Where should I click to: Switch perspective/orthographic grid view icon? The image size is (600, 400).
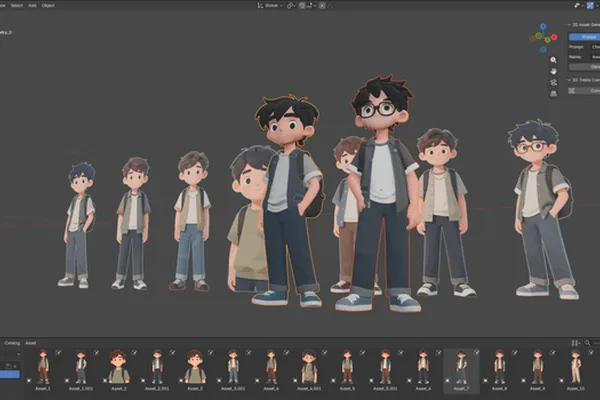pyautogui.click(x=553, y=93)
